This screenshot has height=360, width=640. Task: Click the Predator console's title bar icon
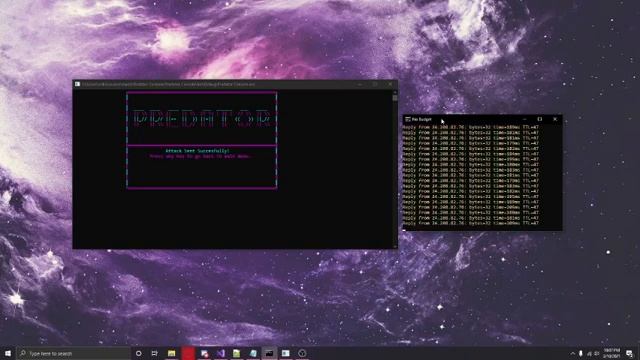(x=77, y=84)
